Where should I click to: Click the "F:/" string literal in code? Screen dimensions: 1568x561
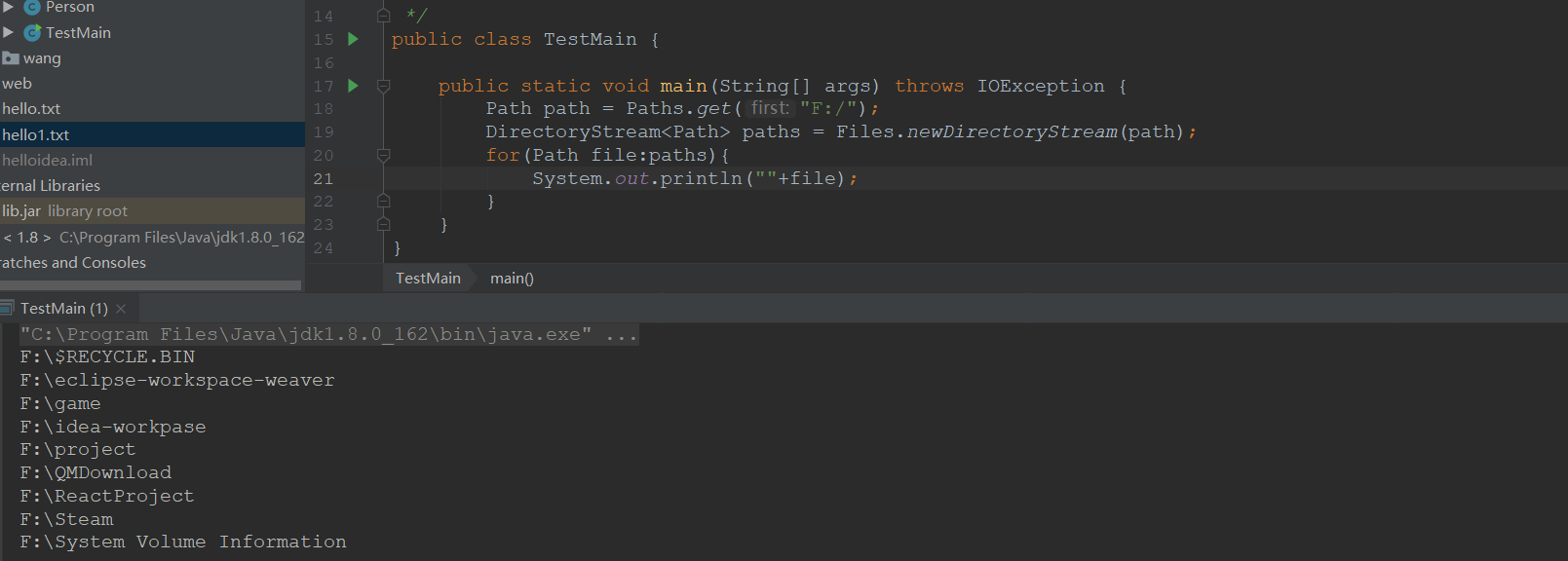829,108
